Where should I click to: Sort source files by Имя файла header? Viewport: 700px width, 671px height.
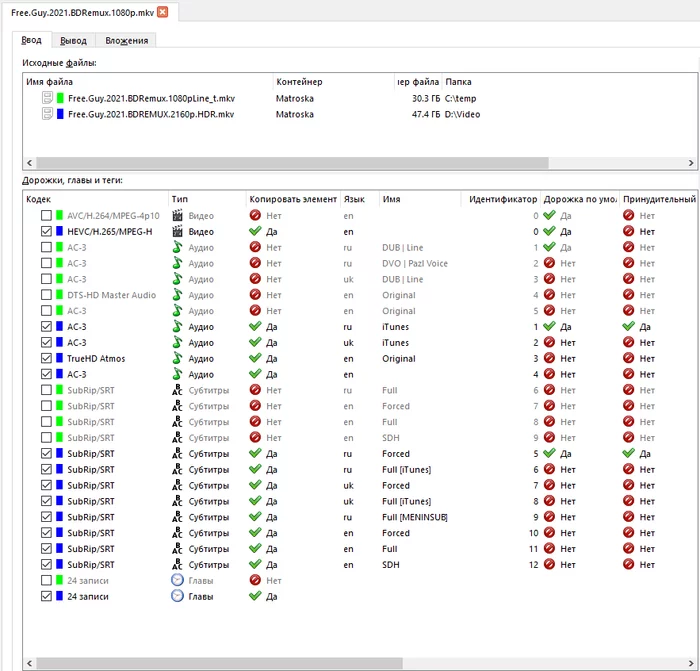[148, 82]
